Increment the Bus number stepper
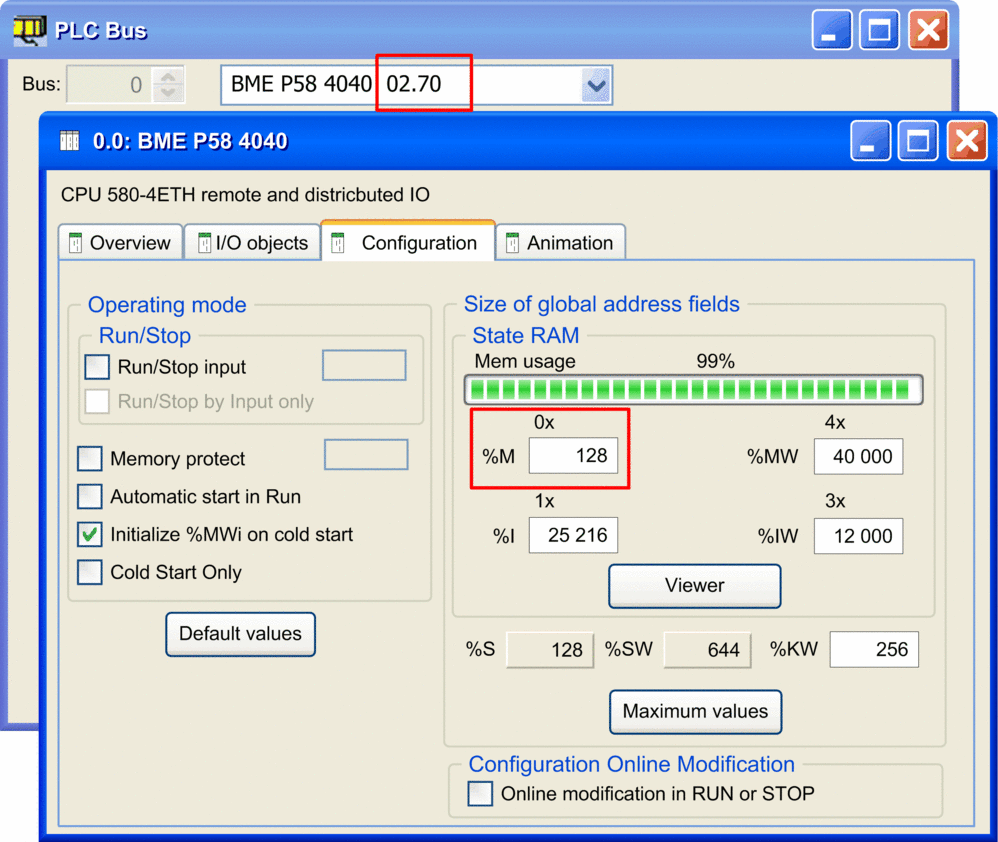The image size is (998, 842). 169,78
